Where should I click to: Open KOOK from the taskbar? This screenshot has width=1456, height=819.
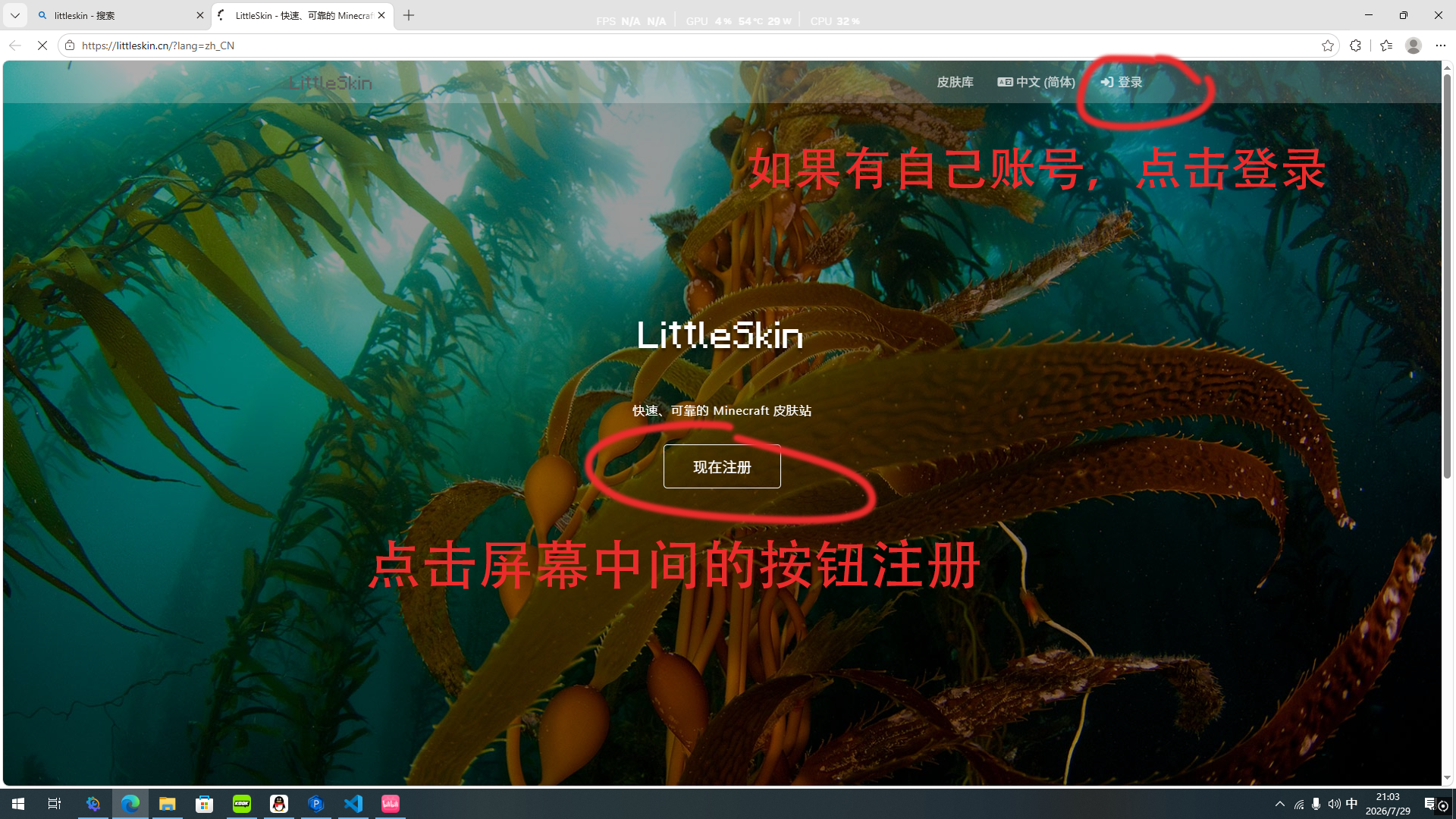(x=242, y=804)
